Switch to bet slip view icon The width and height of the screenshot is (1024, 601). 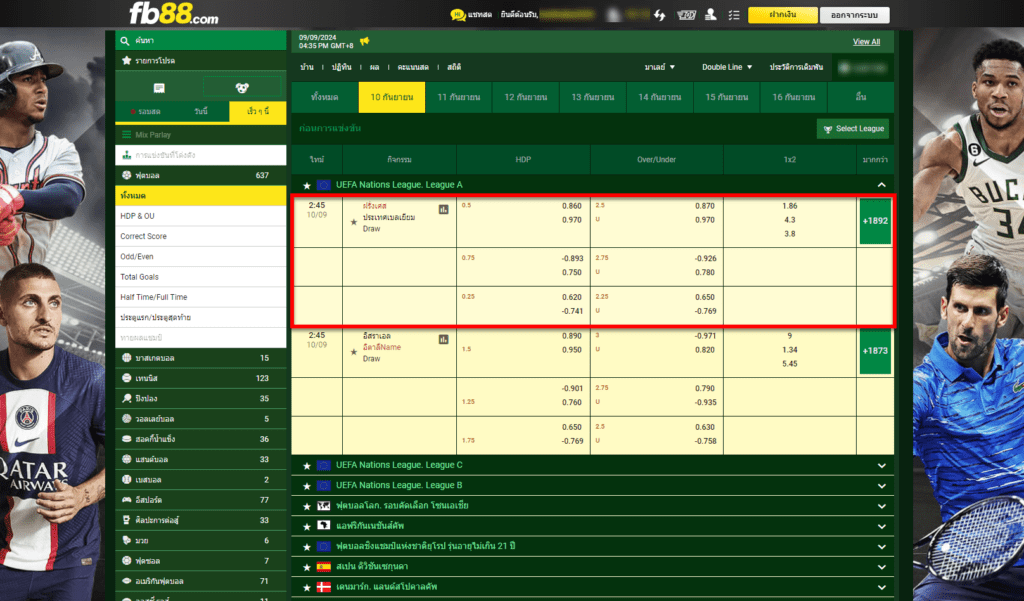point(159,88)
